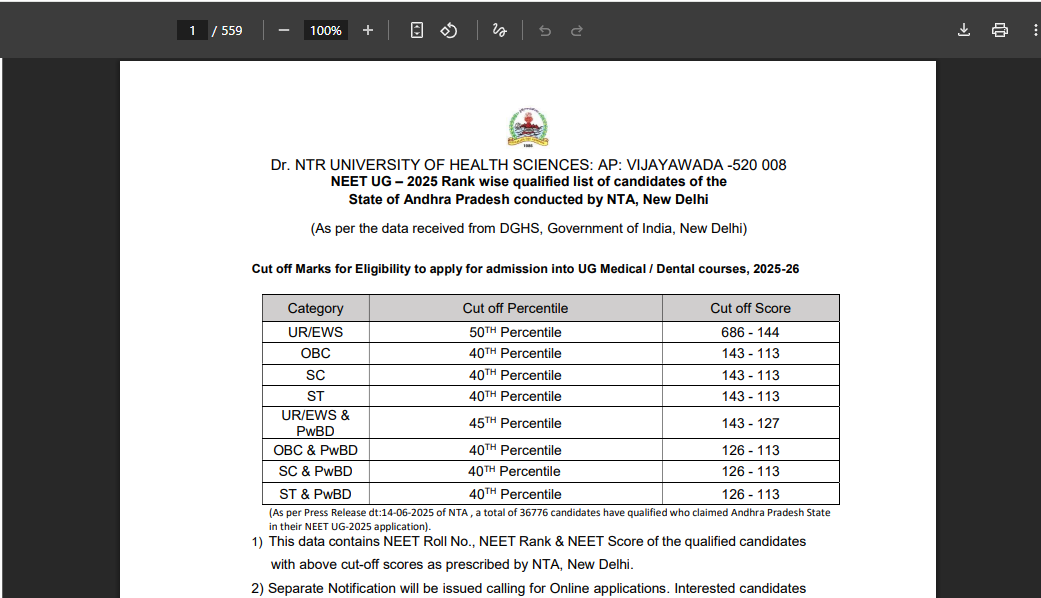Click point 1 about NEET Roll No. data
Image resolution: width=1041 pixels, height=598 pixels.
tap(528, 542)
